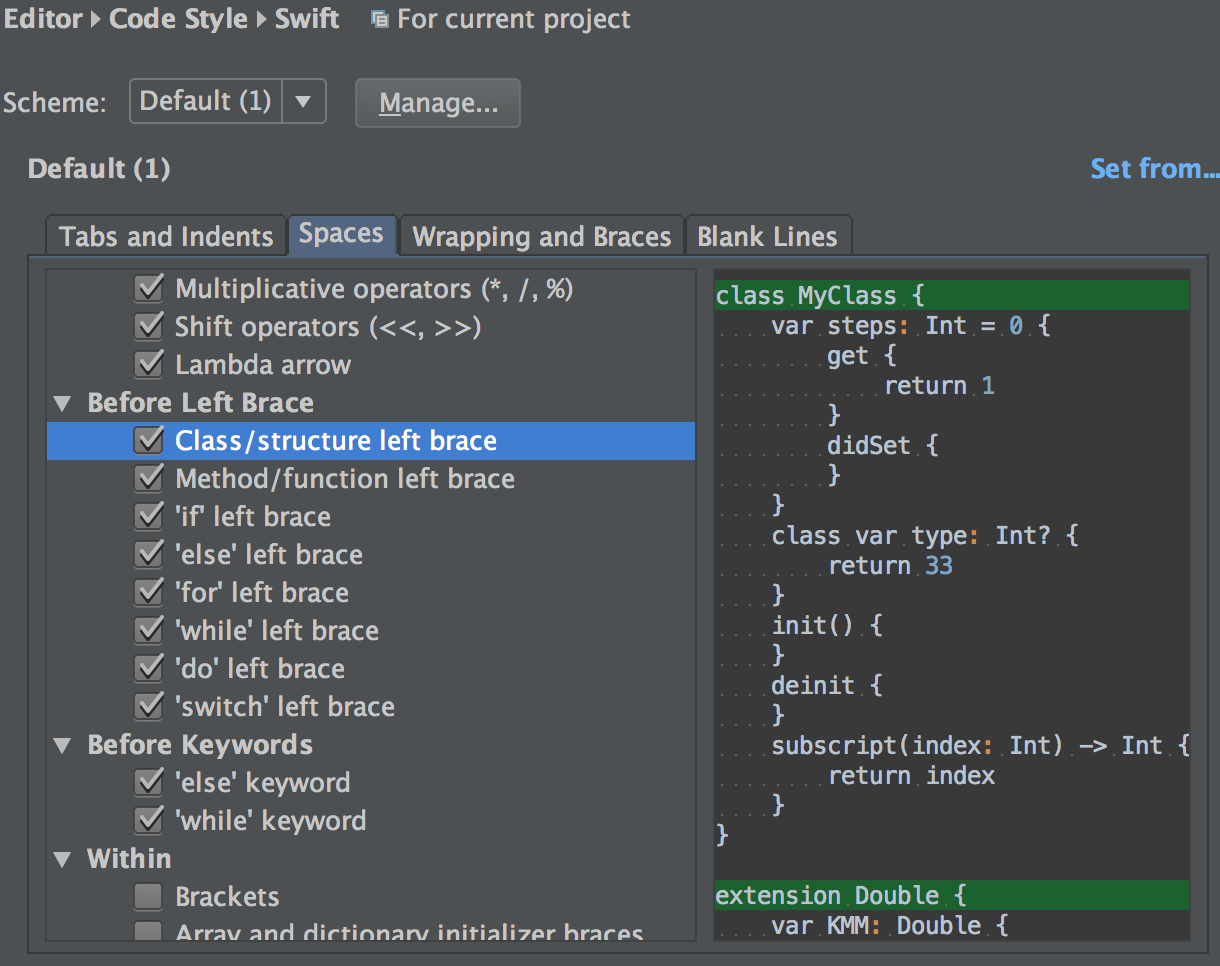Open the Scheme dropdown arrow
Image resolution: width=1220 pixels, height=966 pixels.
click(x=304, y=100)
